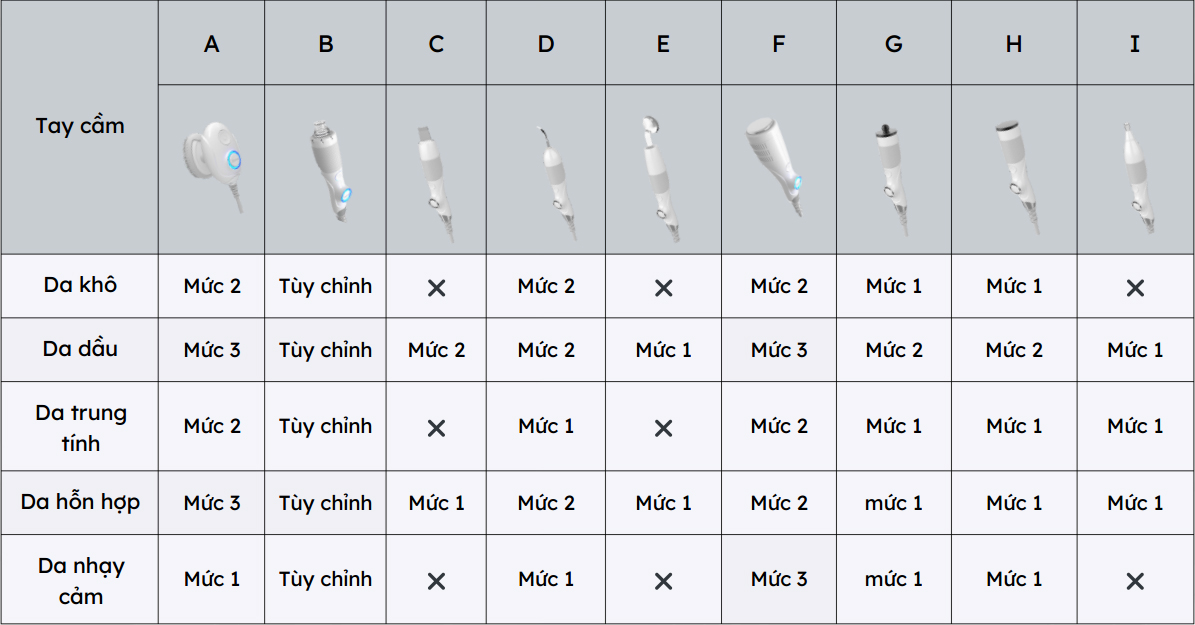This screenshot has width=1195, height=625.
Task: Click X mark for Da nhạy cảm column E
Action: click(663, 581)
